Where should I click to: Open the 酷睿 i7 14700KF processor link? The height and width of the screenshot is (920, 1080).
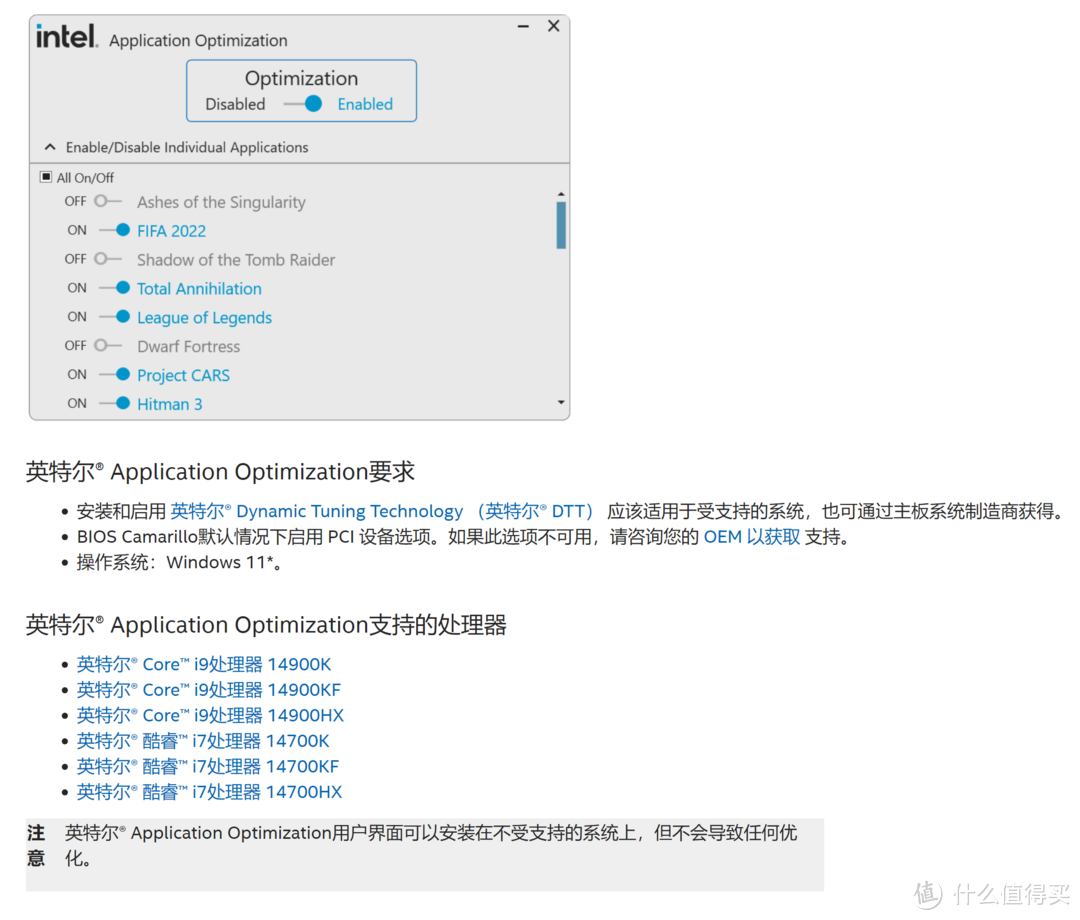coord(208,766)
